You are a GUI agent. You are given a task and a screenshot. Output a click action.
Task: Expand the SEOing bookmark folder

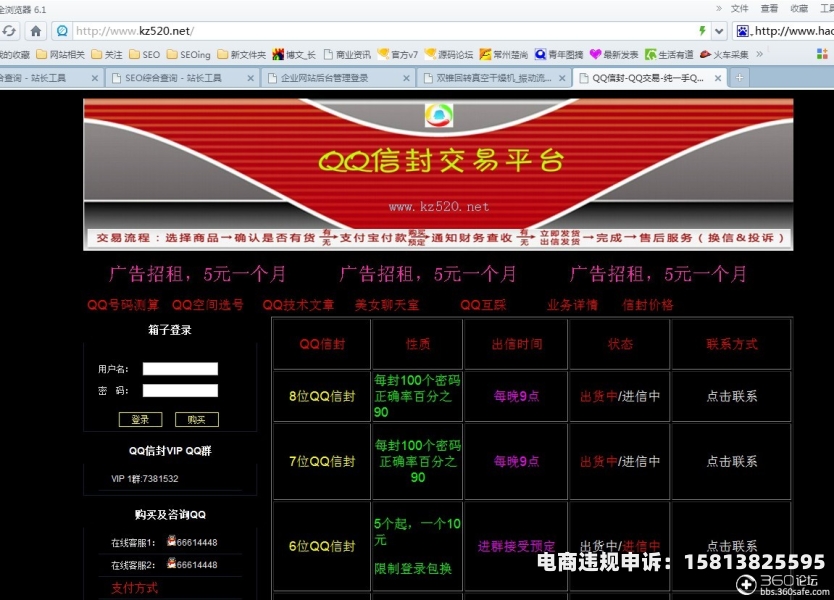(x=189, y=55)
